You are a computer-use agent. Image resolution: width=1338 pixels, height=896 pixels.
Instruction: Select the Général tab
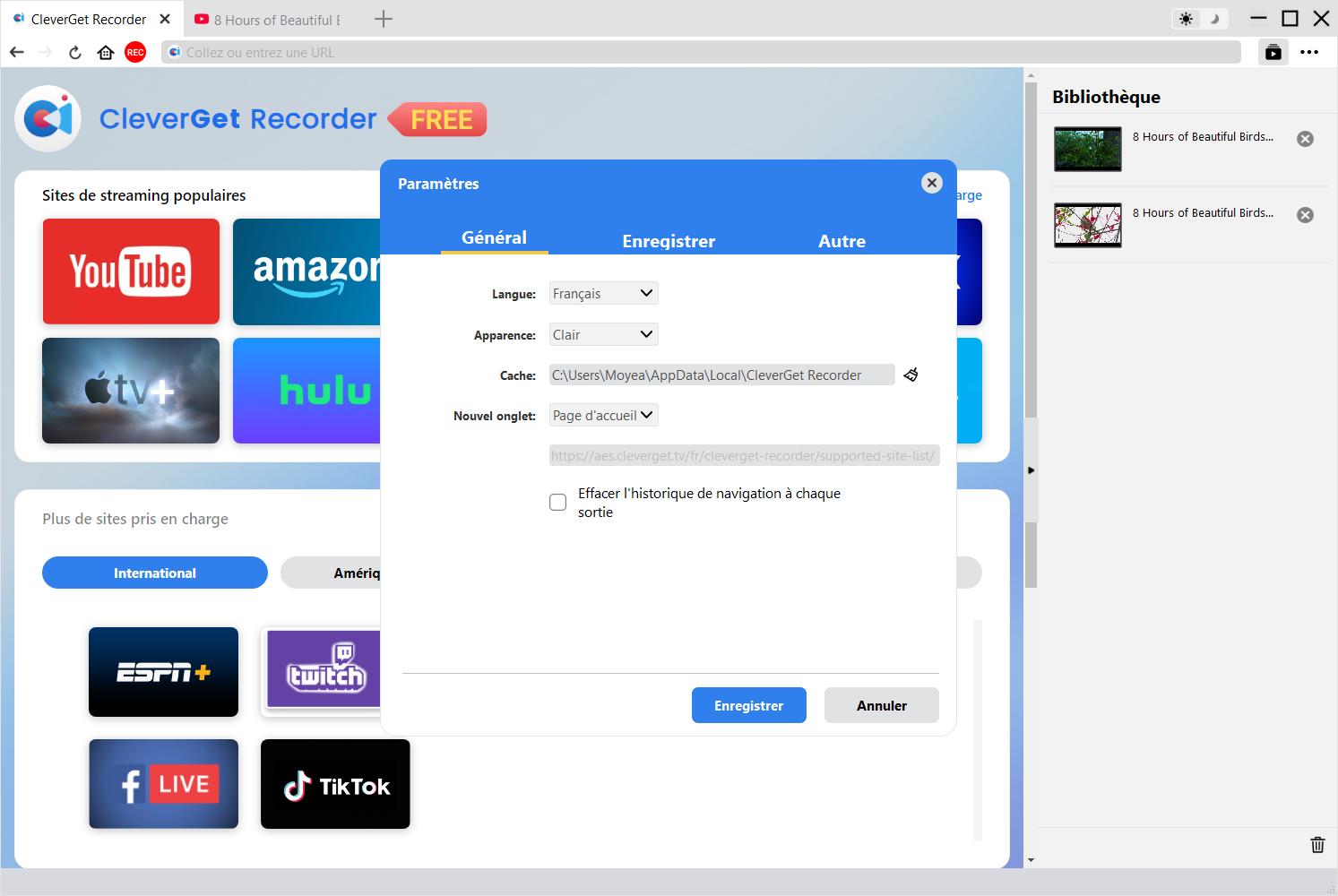click(x=494, y=237)
